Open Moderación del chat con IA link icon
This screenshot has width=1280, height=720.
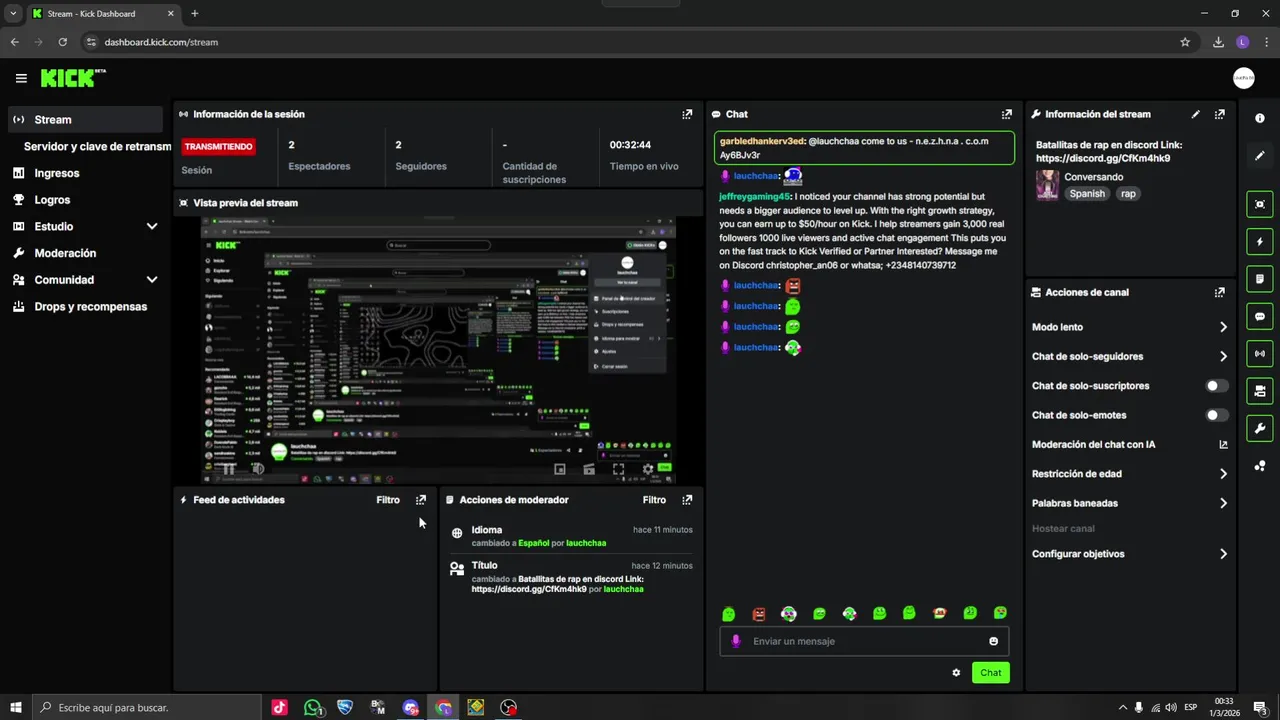pos(1223,444)
